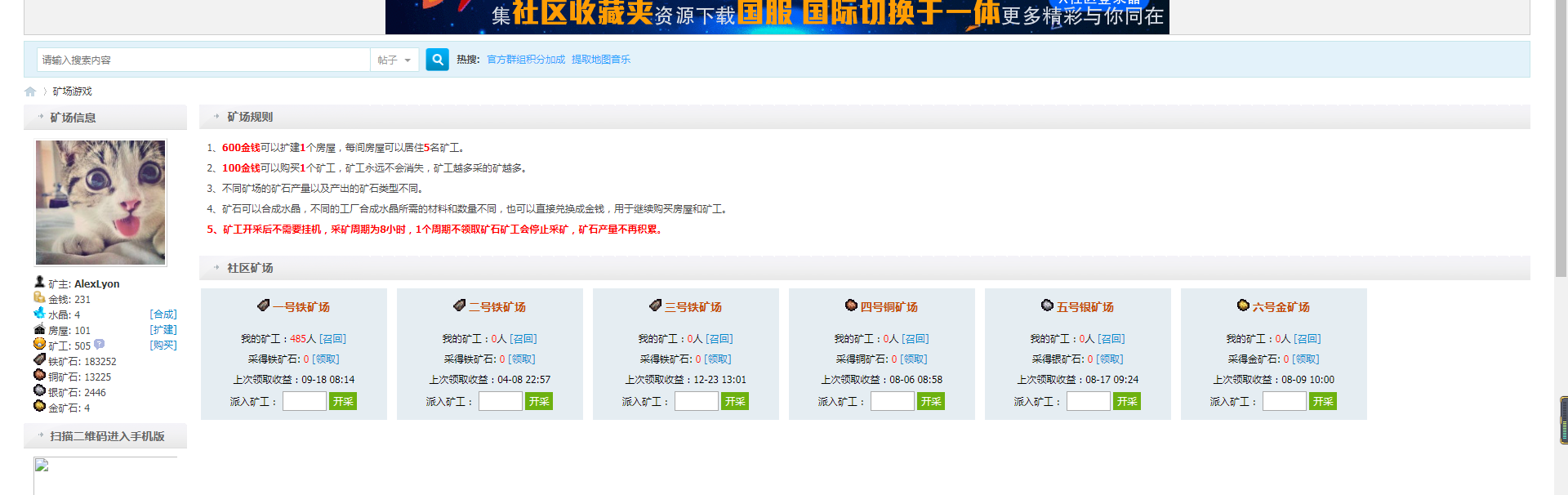
Task: Click hot search link 官方群组积分加成
Action: click(x=526, y=60)
